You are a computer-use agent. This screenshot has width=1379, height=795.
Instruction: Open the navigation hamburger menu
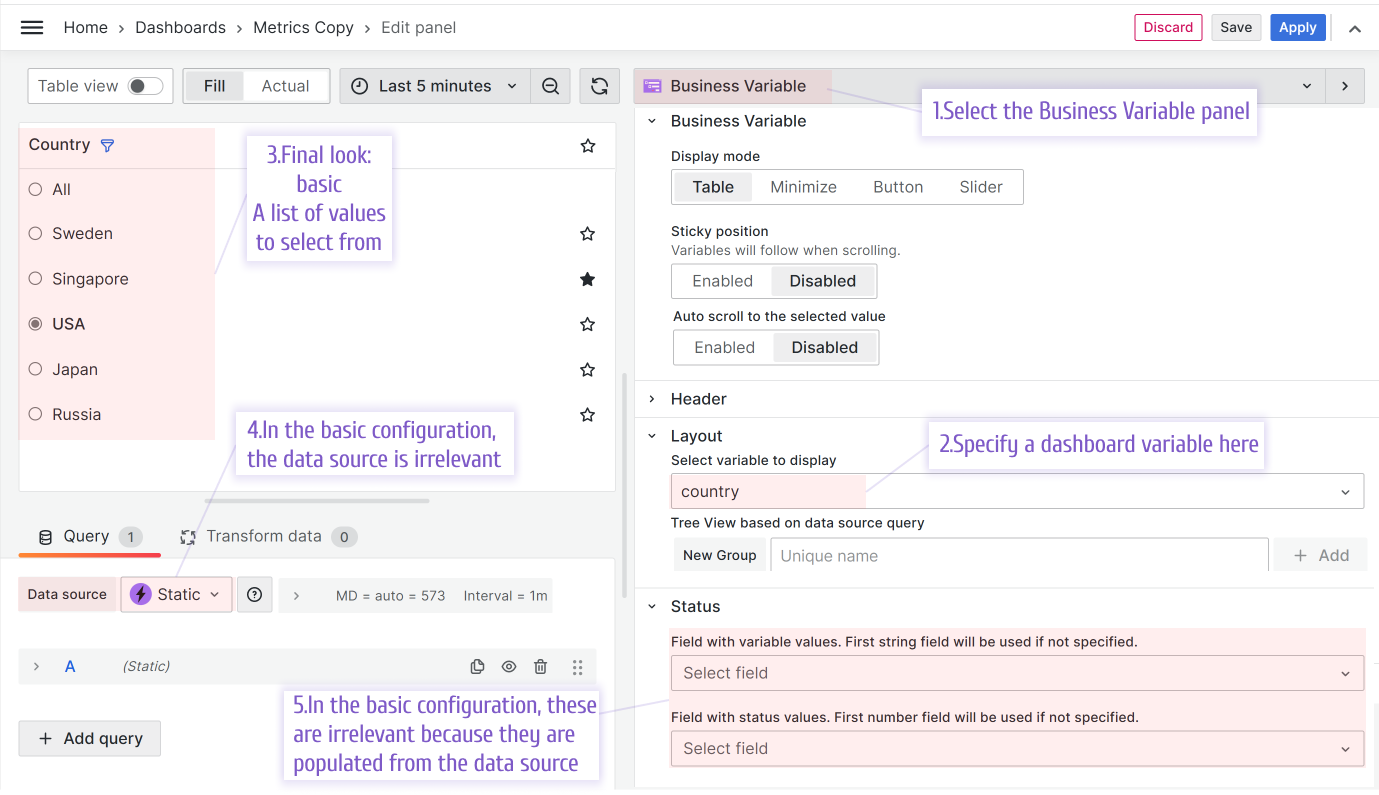tap(31, 27)
